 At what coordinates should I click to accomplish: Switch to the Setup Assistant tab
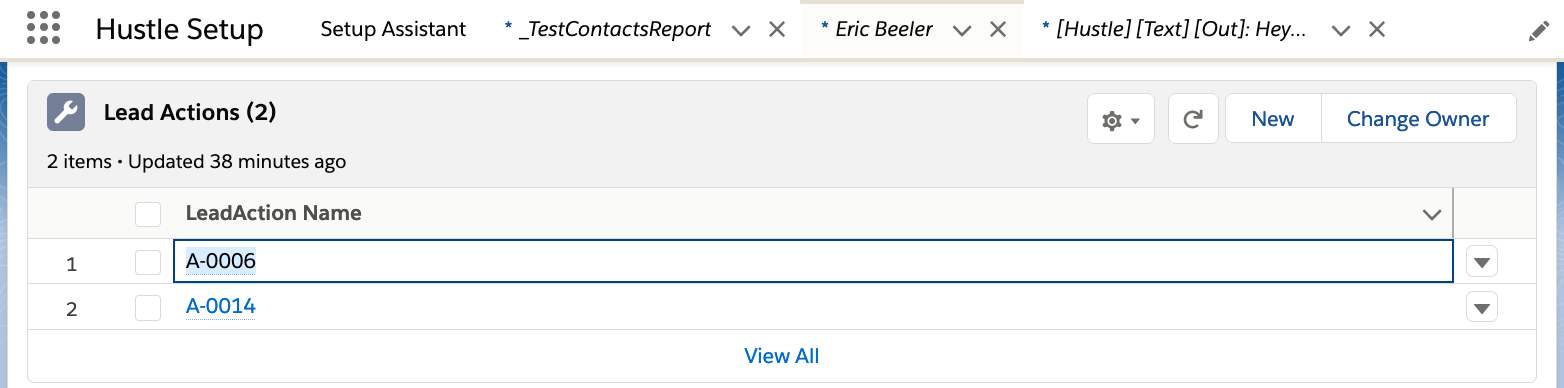393,29
